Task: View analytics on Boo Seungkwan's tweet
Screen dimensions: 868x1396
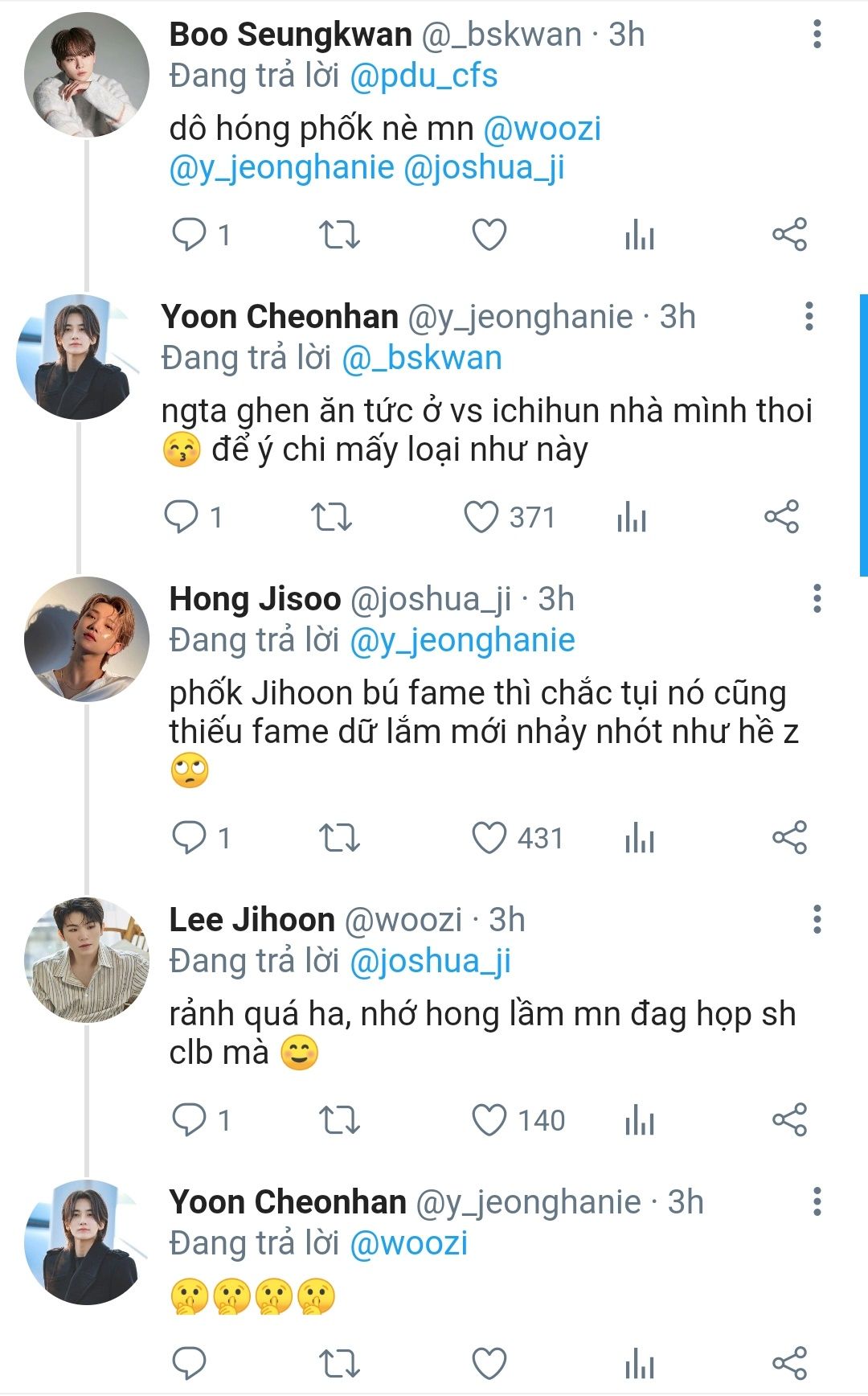Action: coord(640,235)
